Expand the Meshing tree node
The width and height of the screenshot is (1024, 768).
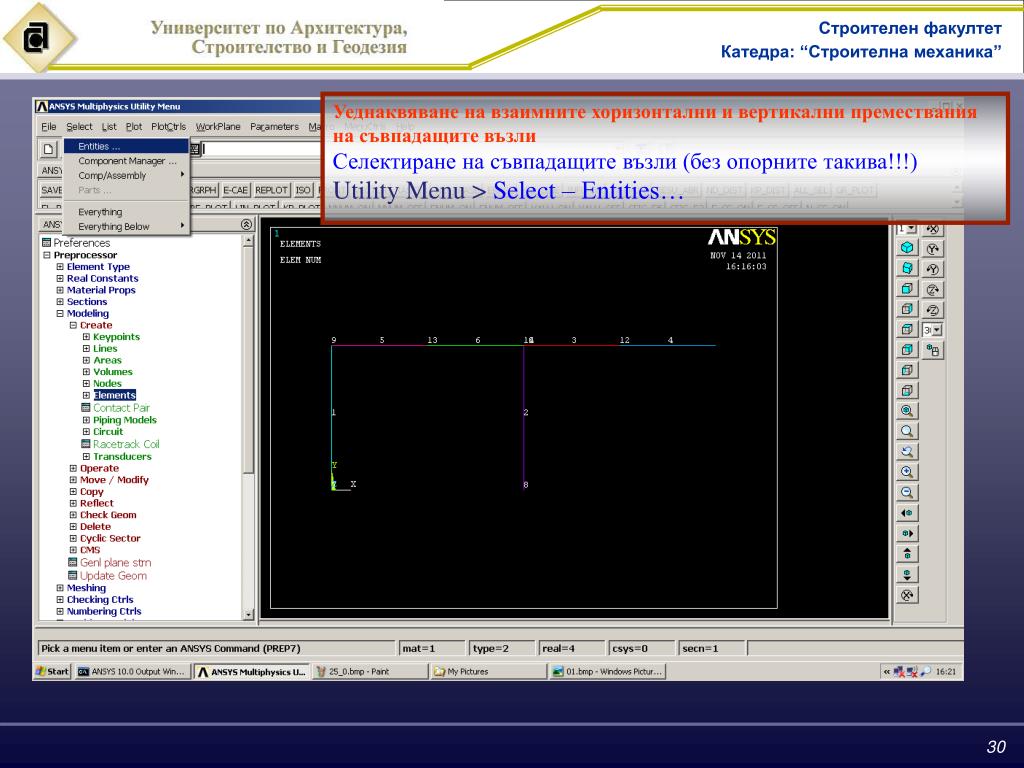coord(59,588)
